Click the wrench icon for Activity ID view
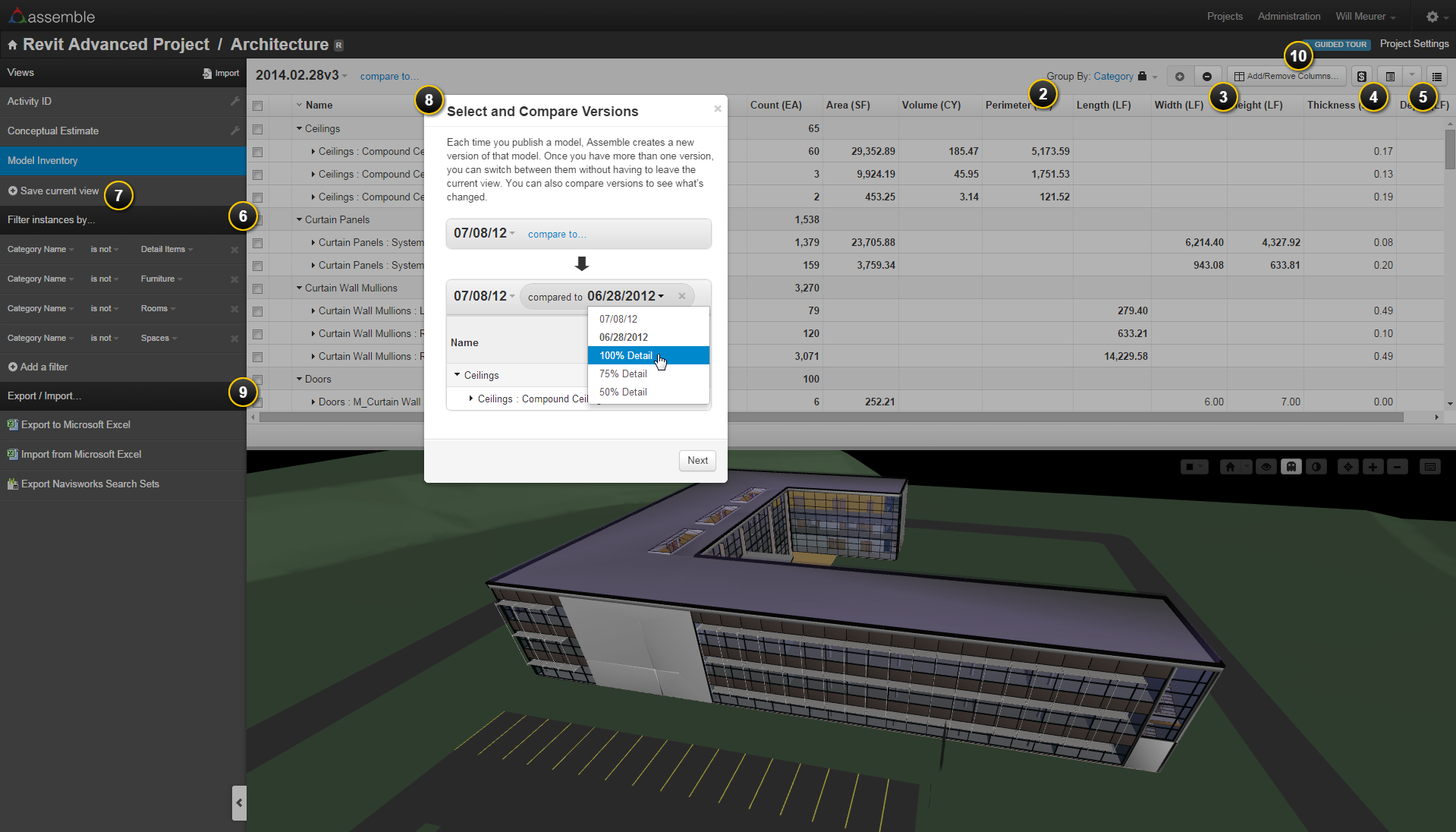 234,101
